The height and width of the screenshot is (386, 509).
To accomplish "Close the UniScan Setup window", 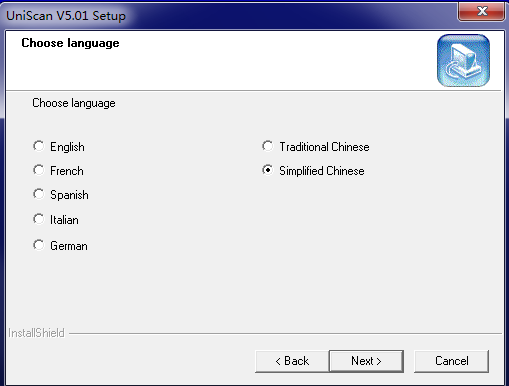I will (x=481, y=11).
